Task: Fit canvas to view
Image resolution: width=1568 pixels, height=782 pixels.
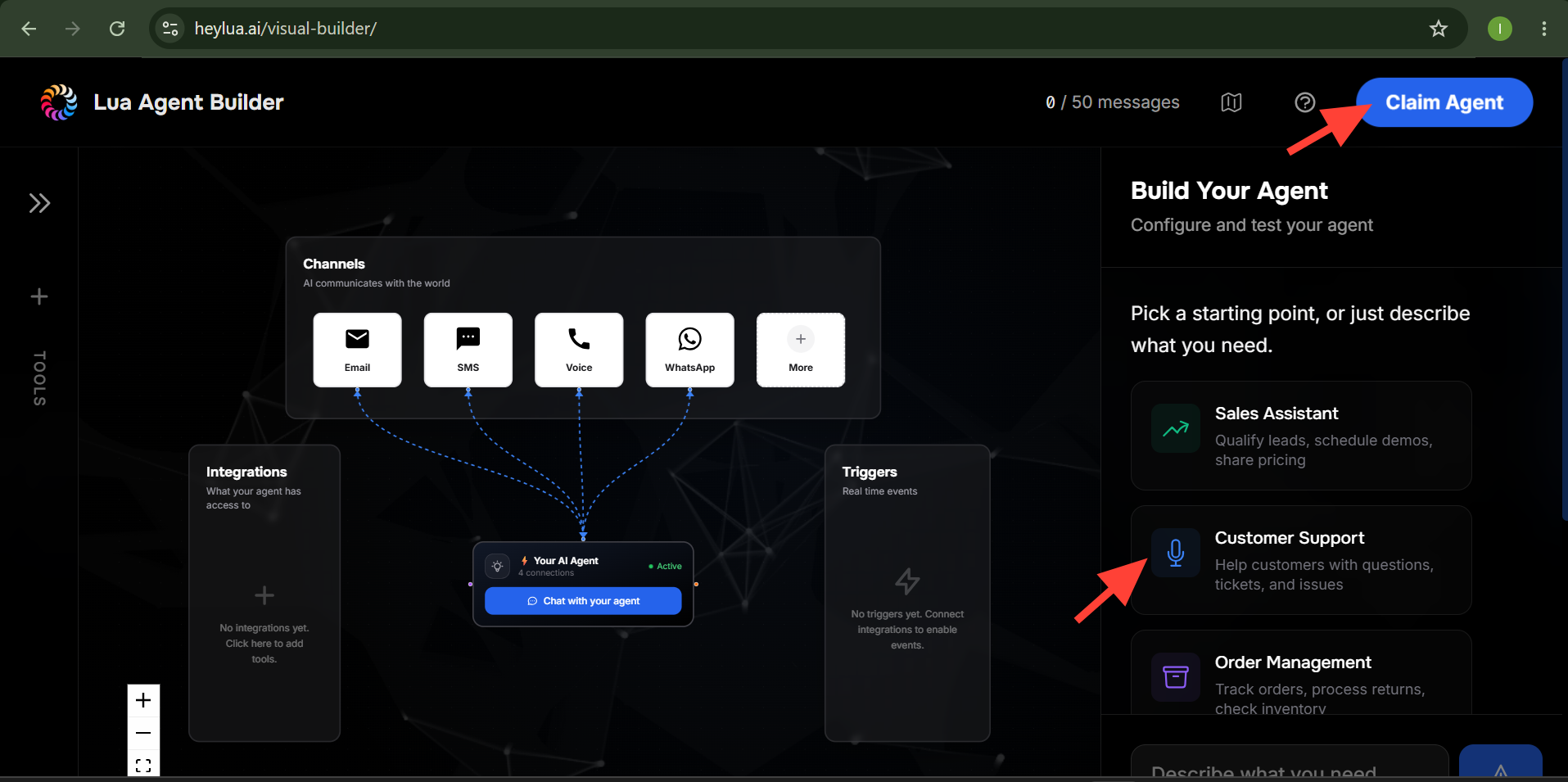Action: point(143,765)
